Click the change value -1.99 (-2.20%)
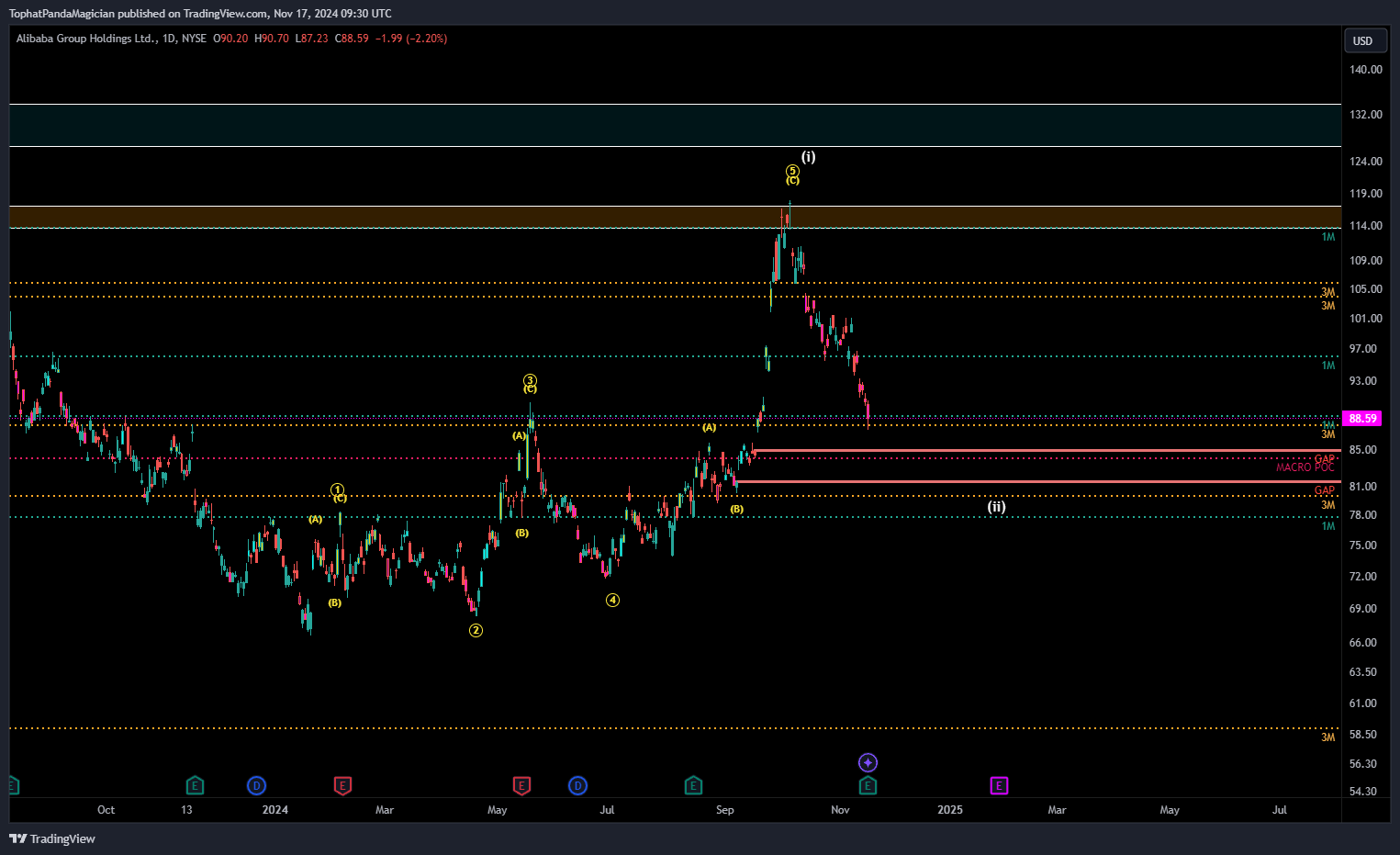The height and width of the screenshot is (855, 1400). point(411,39)
